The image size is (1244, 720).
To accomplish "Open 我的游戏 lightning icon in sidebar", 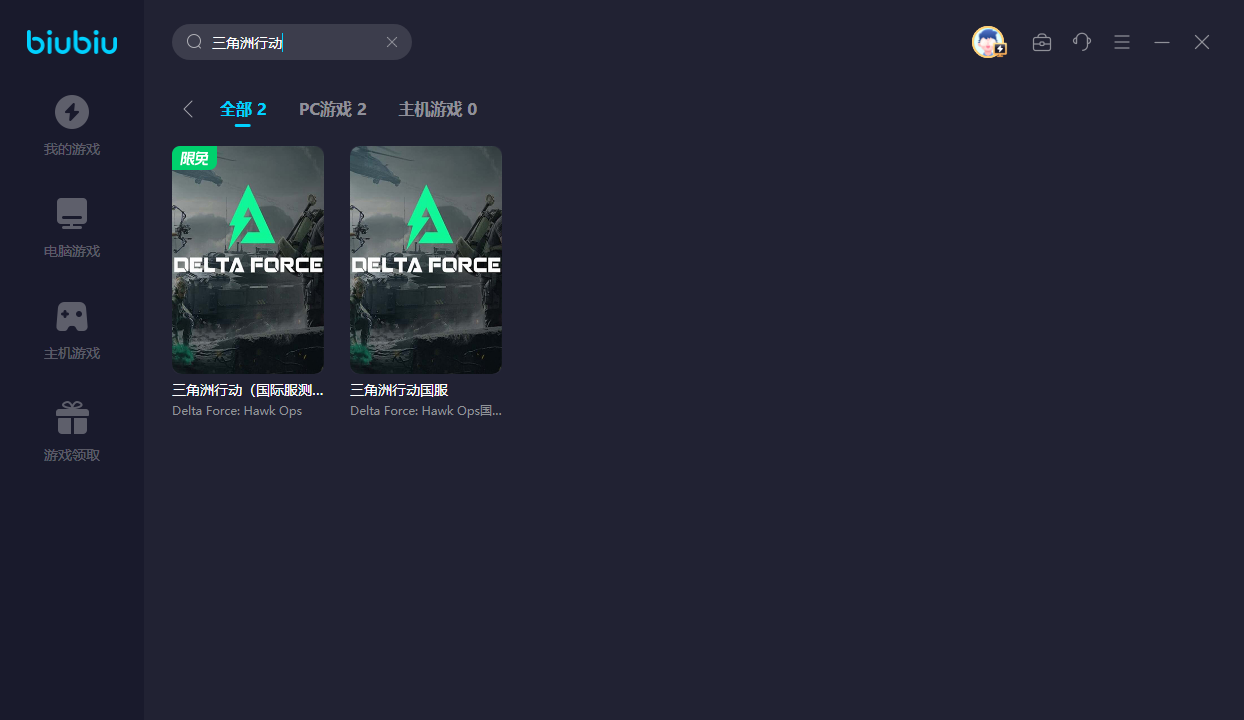I will coord(72,112).
